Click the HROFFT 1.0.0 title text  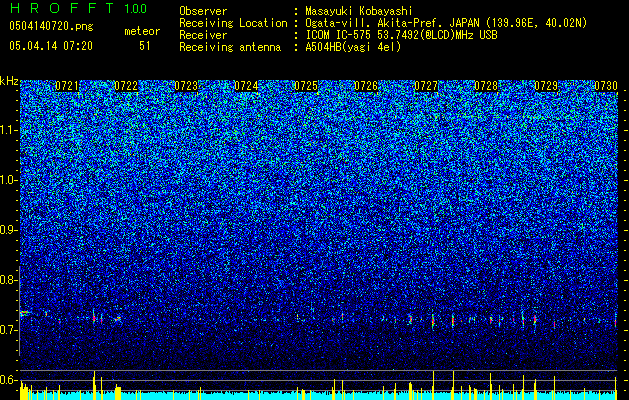pos(78,8)
